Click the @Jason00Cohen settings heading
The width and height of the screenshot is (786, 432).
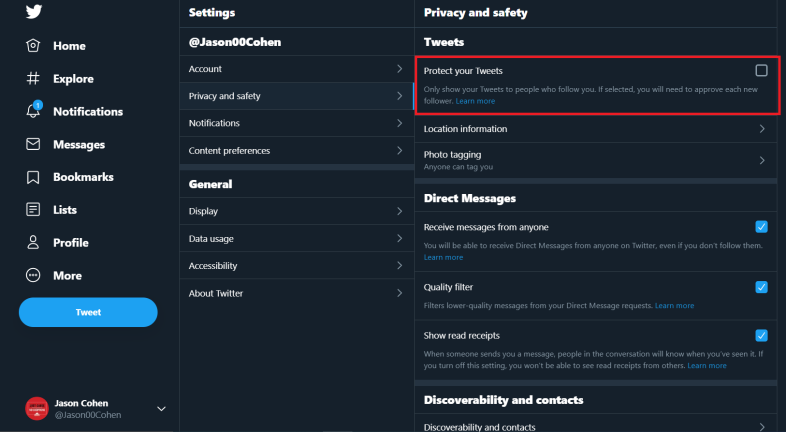235,42
